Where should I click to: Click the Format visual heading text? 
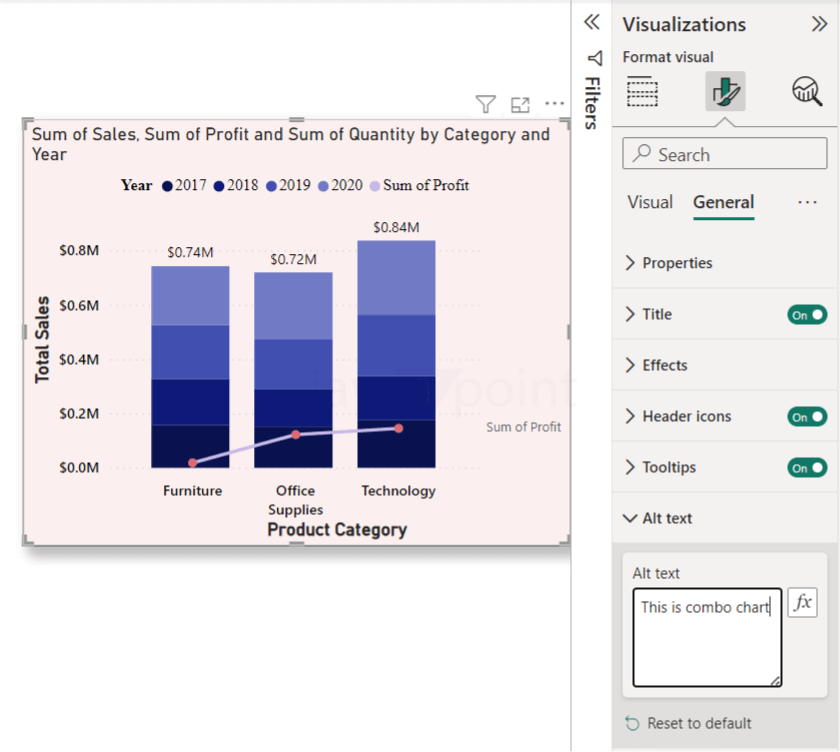coord(668,57)
